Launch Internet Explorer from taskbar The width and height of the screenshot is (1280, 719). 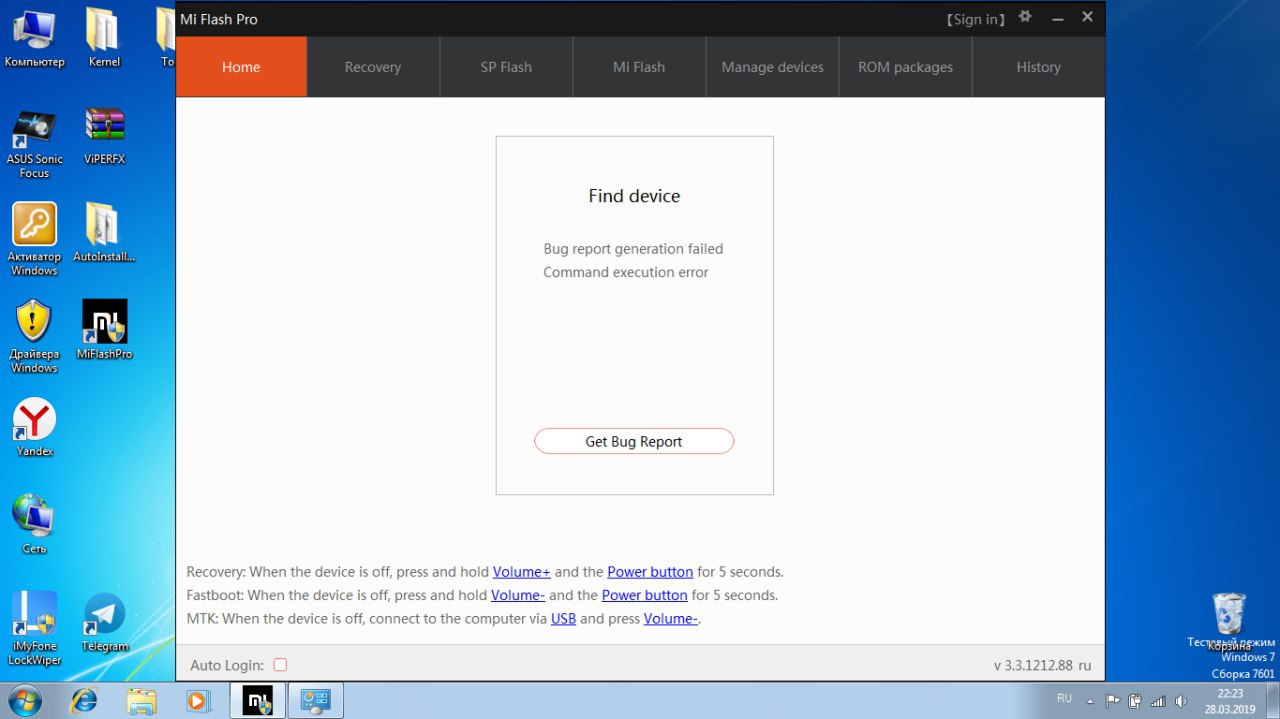click(84, 700)
